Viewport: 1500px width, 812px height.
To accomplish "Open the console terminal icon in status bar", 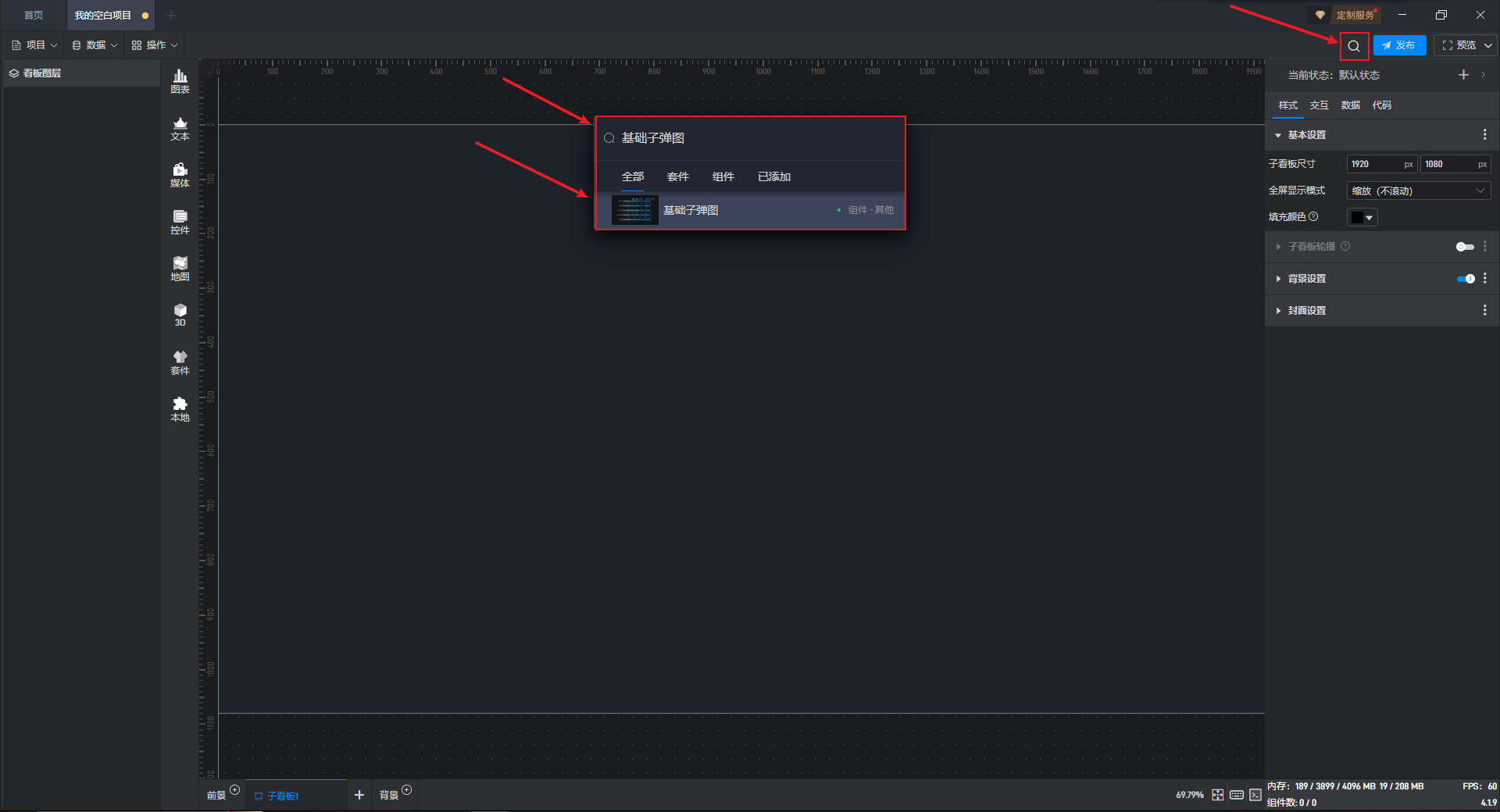I will 1255,795.
